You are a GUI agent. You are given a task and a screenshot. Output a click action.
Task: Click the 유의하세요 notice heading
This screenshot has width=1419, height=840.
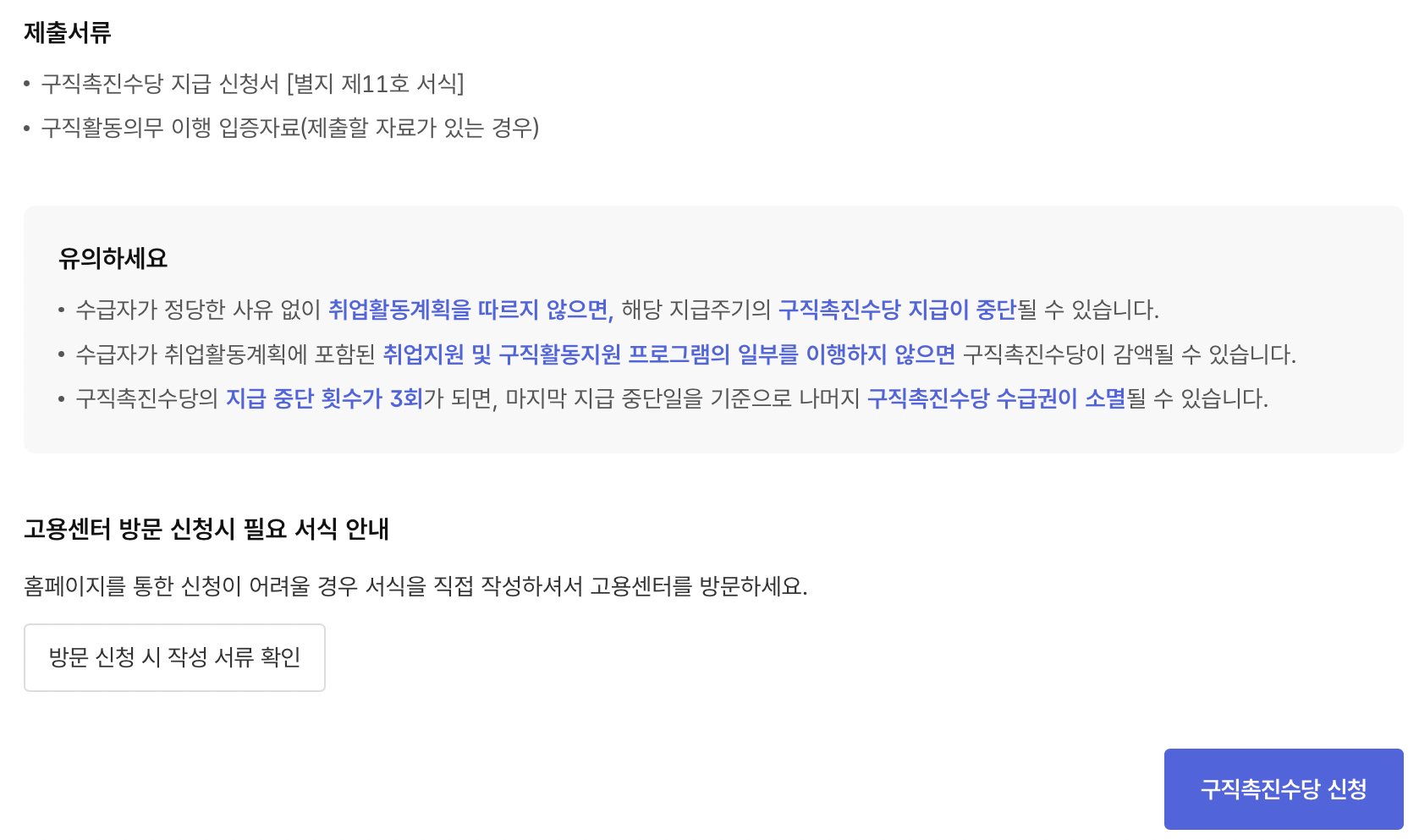click(114, 259)
